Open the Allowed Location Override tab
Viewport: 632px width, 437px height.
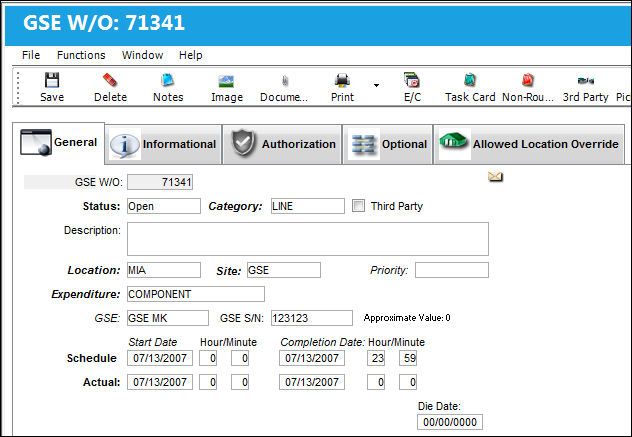(x=529, y=144)
